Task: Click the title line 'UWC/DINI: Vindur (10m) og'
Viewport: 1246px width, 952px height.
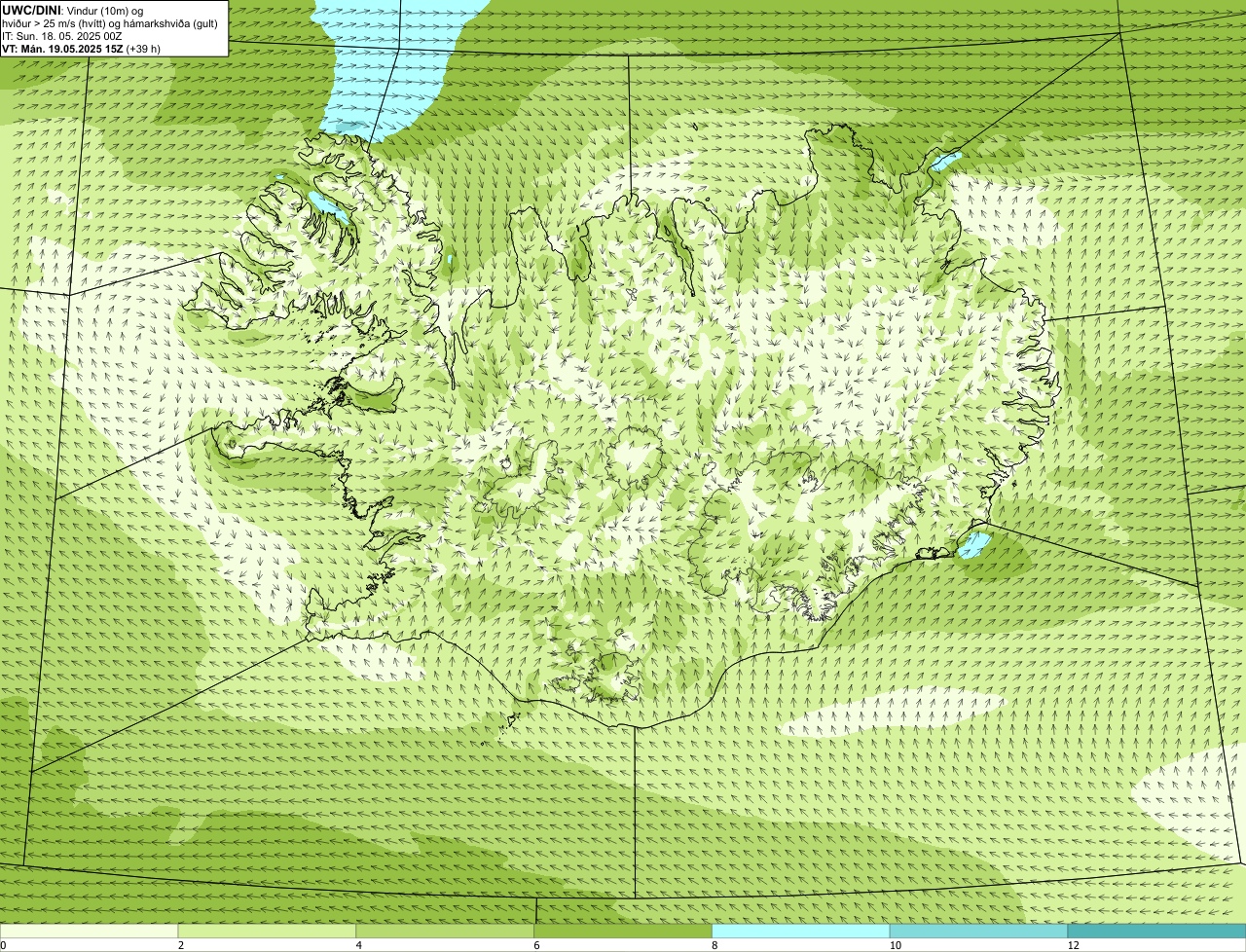Action: point(73,10)
